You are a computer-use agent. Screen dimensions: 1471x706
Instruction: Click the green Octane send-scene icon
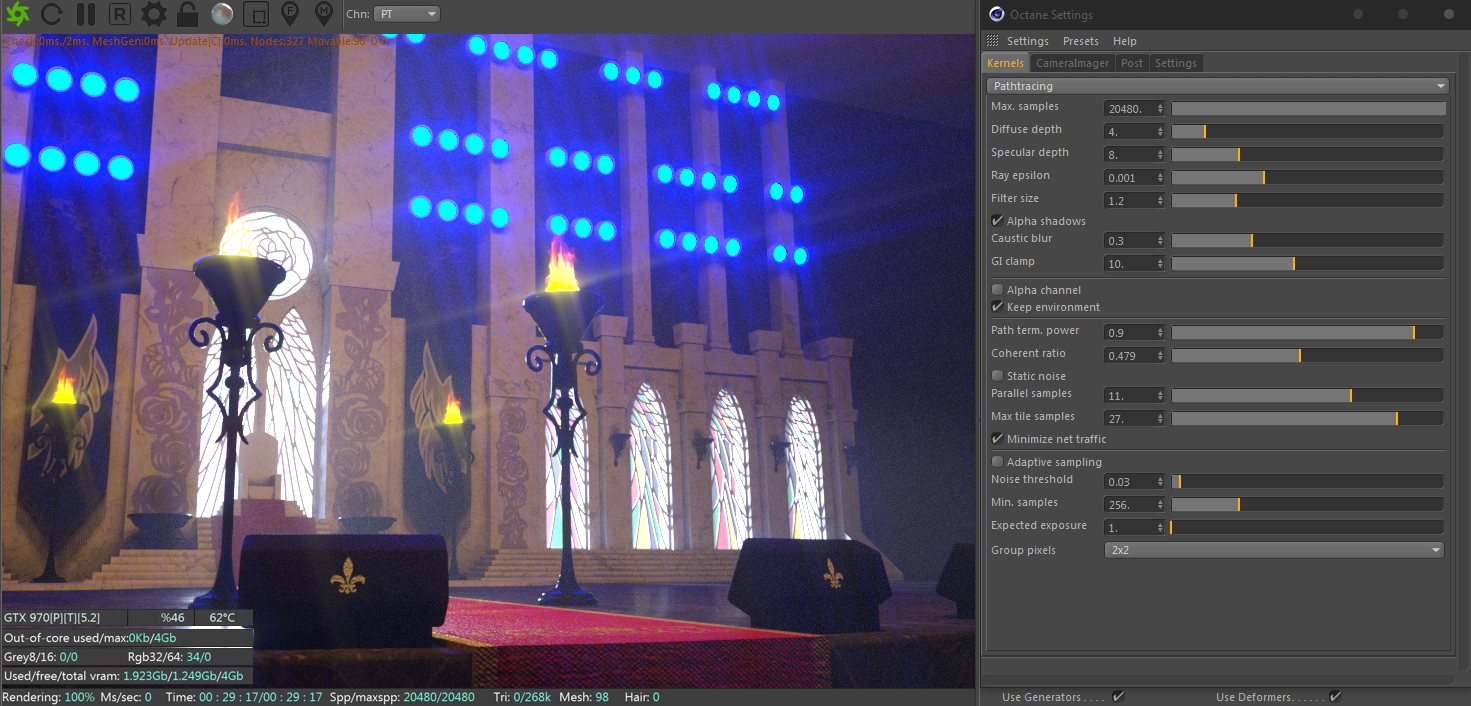click(x=18, y=14)
